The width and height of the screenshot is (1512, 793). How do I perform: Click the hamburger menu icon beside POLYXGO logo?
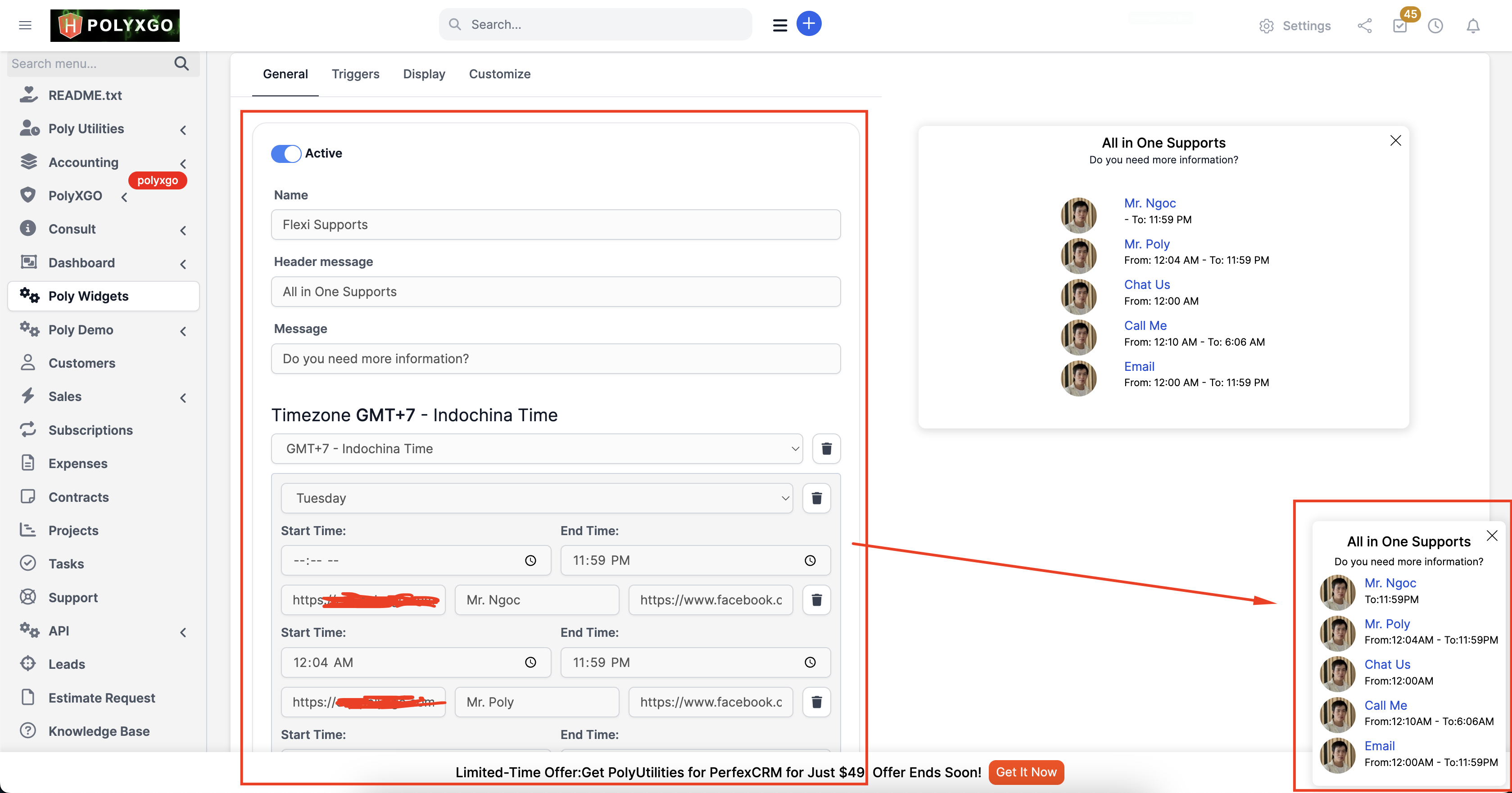(25, 25)
